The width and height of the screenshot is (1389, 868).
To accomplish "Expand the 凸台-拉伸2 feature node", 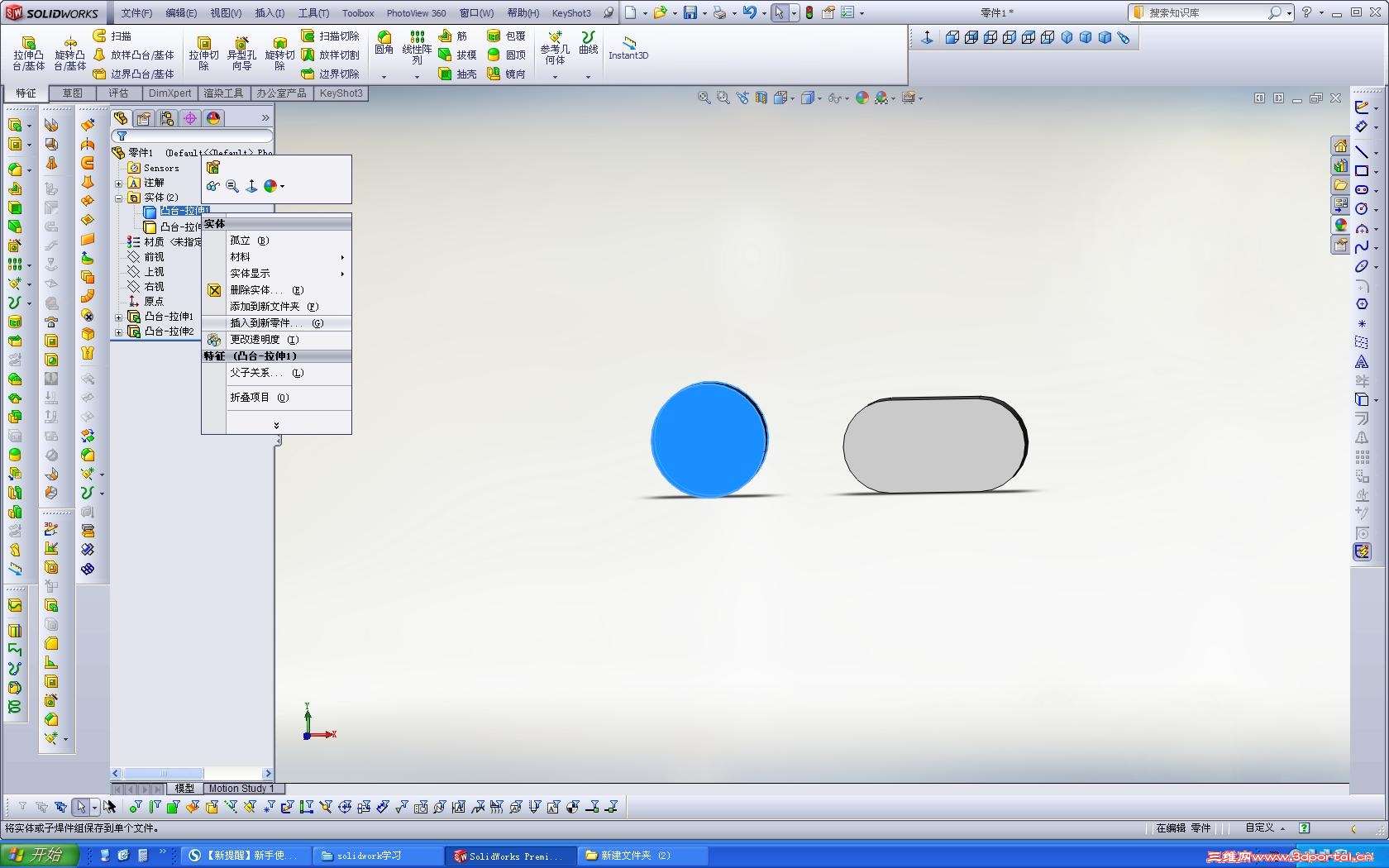I will [119, 332].
